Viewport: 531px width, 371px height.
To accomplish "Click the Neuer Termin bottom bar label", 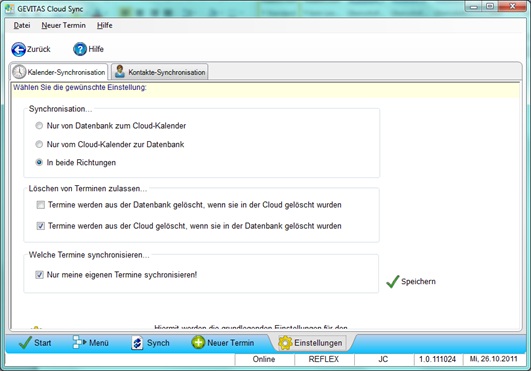I will click(x=231, y=343).
